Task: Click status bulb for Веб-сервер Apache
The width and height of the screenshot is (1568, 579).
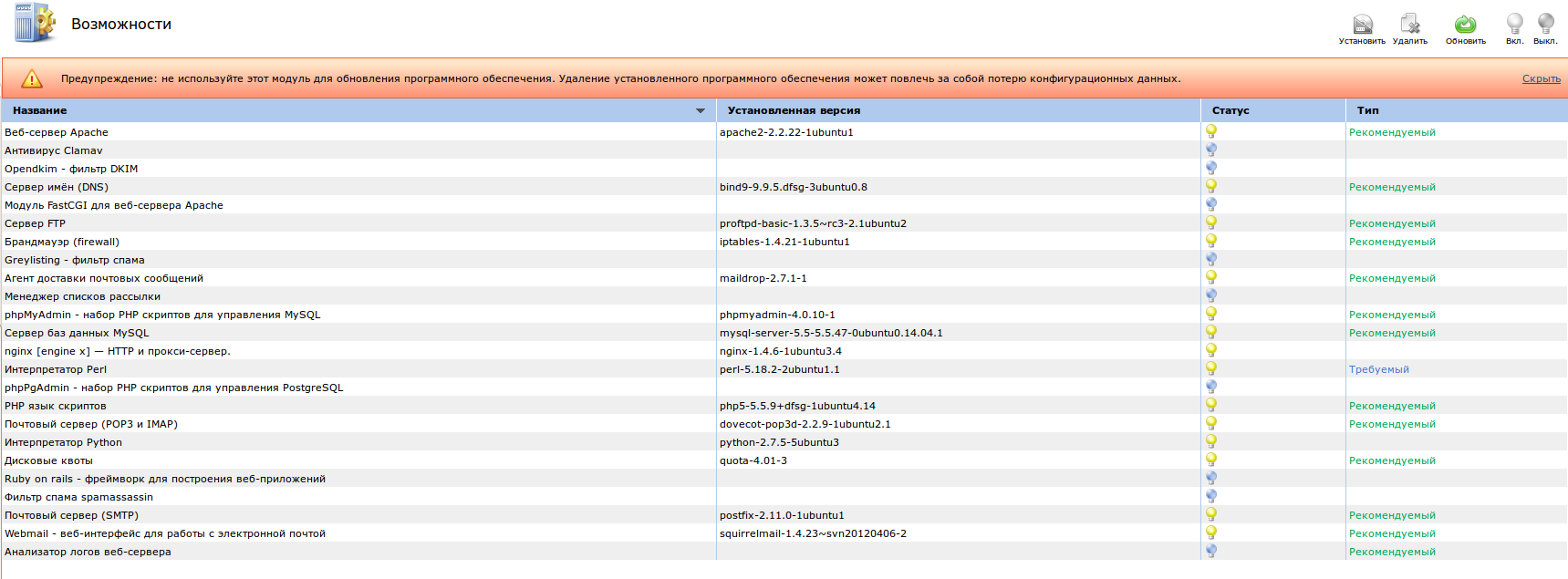Action: pos(1211,131)
